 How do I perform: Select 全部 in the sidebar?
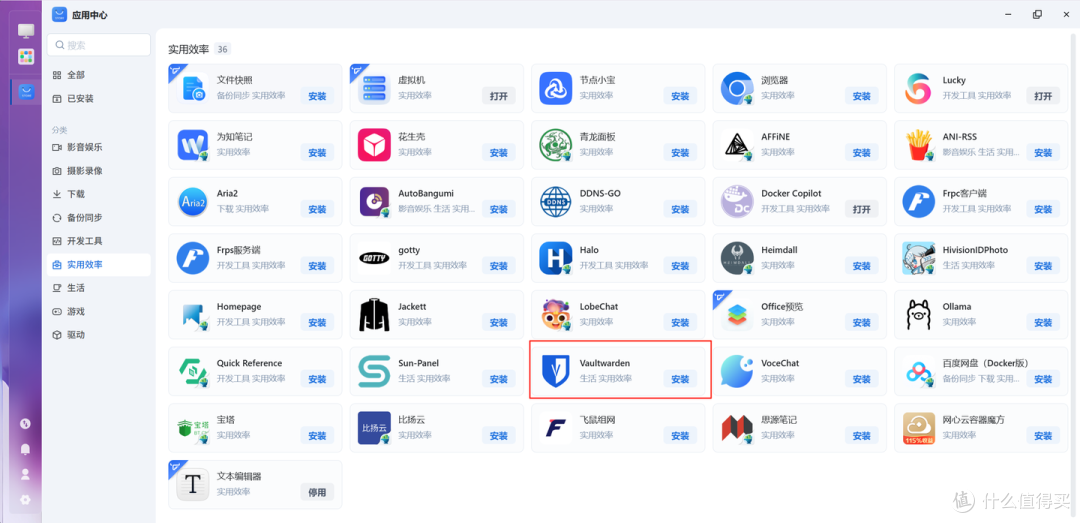click(x=98, y=75)
